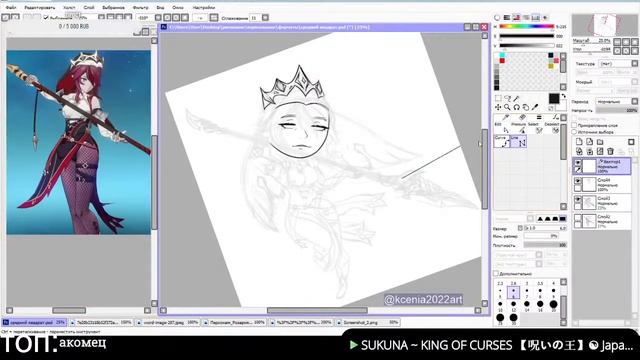The height and width of the screenshot is (360, 640).
Task: Select brush size 30
Action: coord(513,318)
